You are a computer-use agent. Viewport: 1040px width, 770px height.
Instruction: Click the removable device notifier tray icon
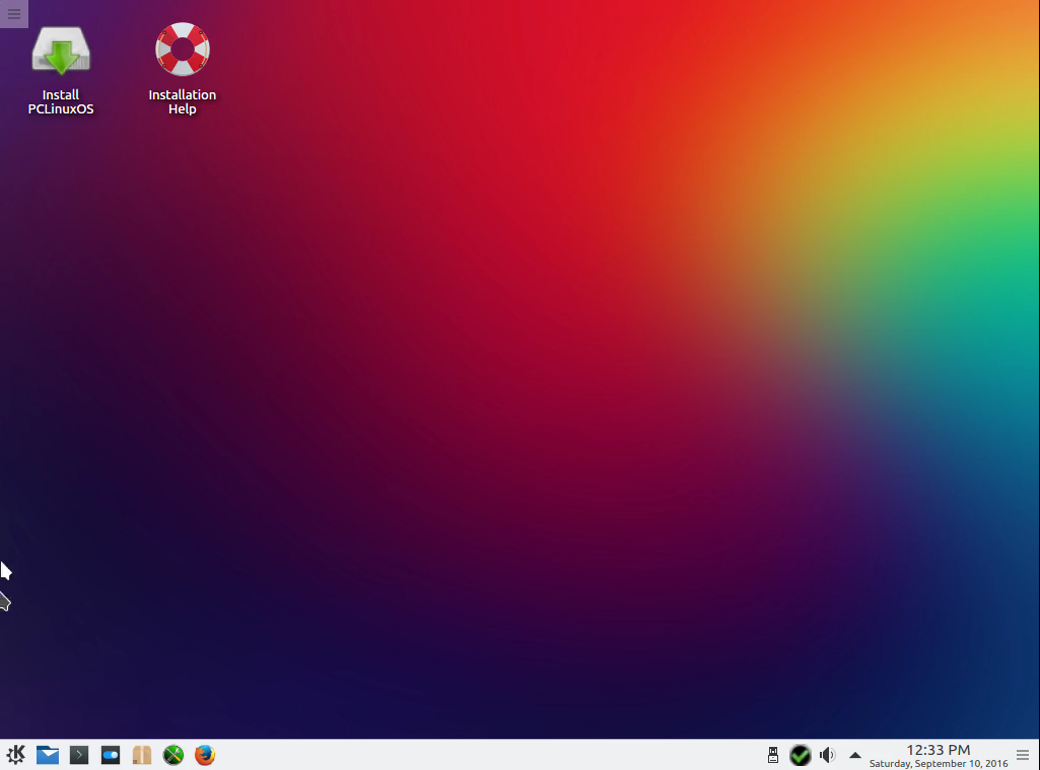773,755
